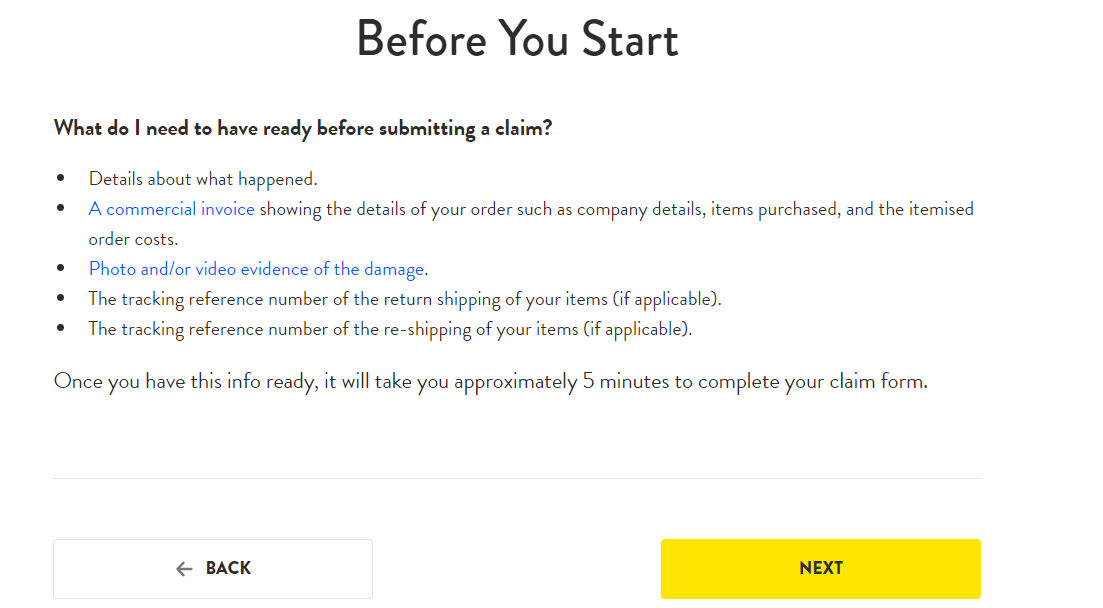Select the re-shipping tracking reference text

[390, 329]
